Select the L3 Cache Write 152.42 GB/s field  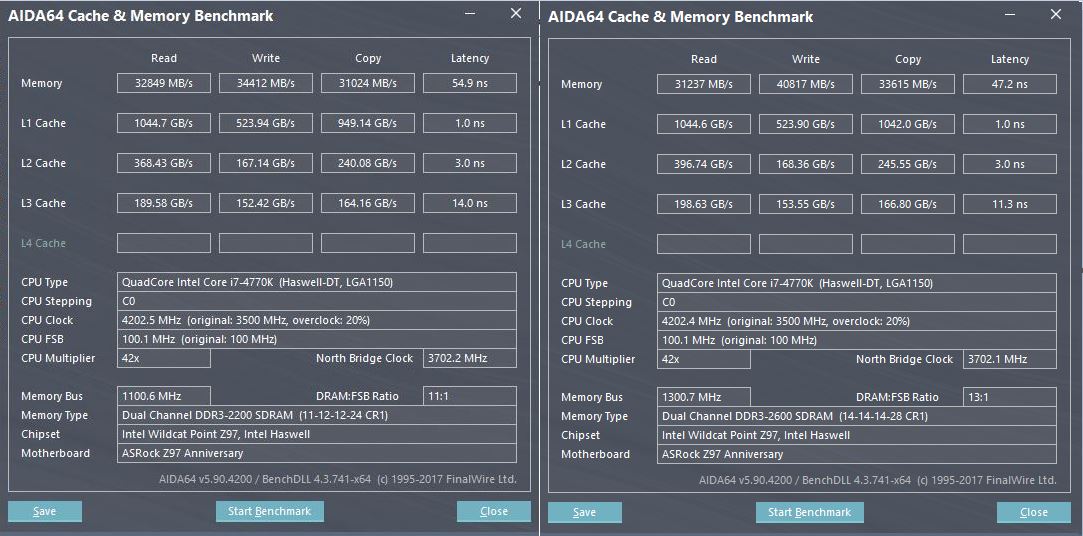click(266, 203)
